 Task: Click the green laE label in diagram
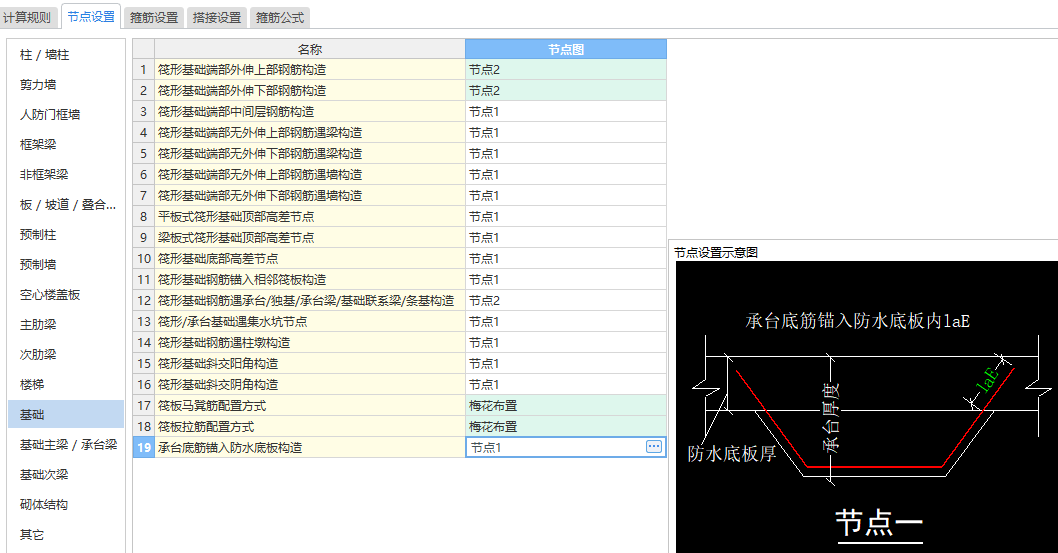click(x=987, y=381)
